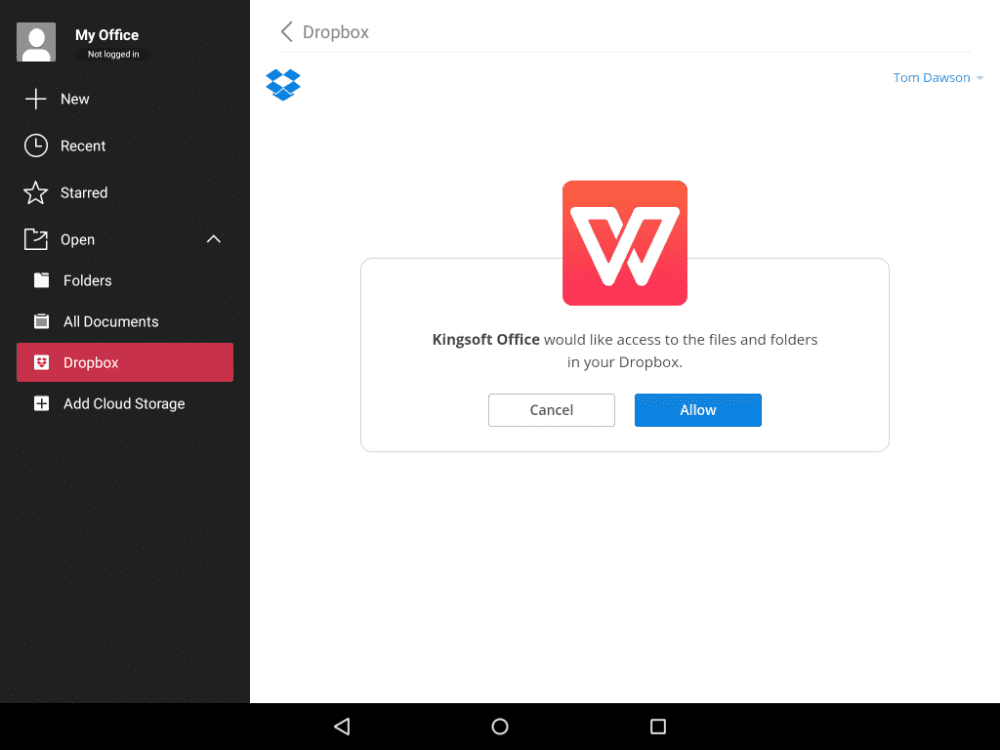Tap the Not logged in label
The width and height of the screenshot is (1000, 750).
coord(114,54)
